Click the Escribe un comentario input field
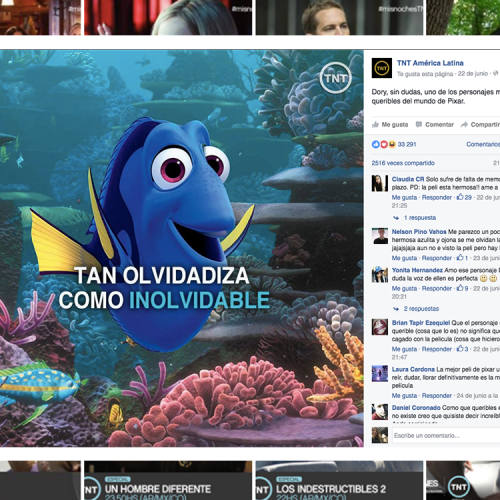 pos(446,435)
